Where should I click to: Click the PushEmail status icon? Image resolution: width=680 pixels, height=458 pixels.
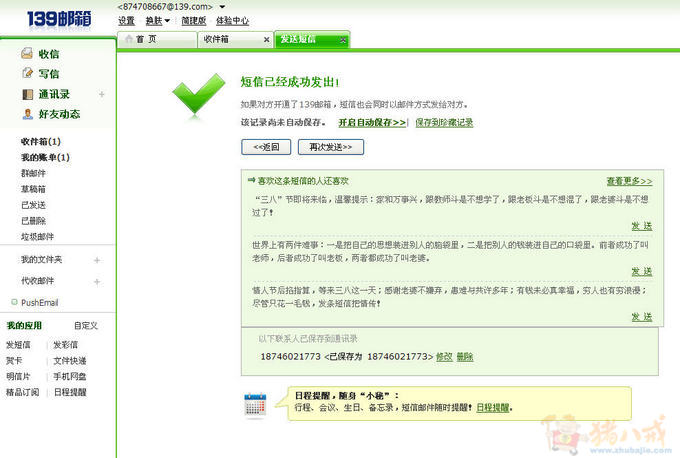(14, 302)
